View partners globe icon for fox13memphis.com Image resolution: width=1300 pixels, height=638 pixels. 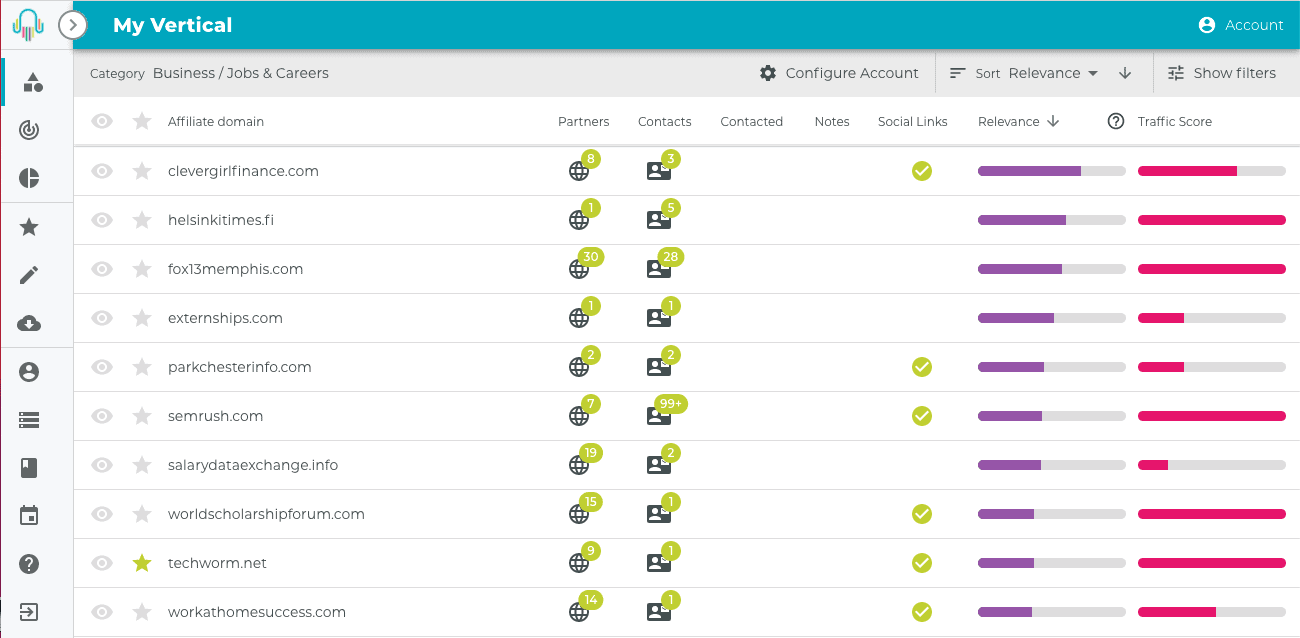[x=579, y=269]
